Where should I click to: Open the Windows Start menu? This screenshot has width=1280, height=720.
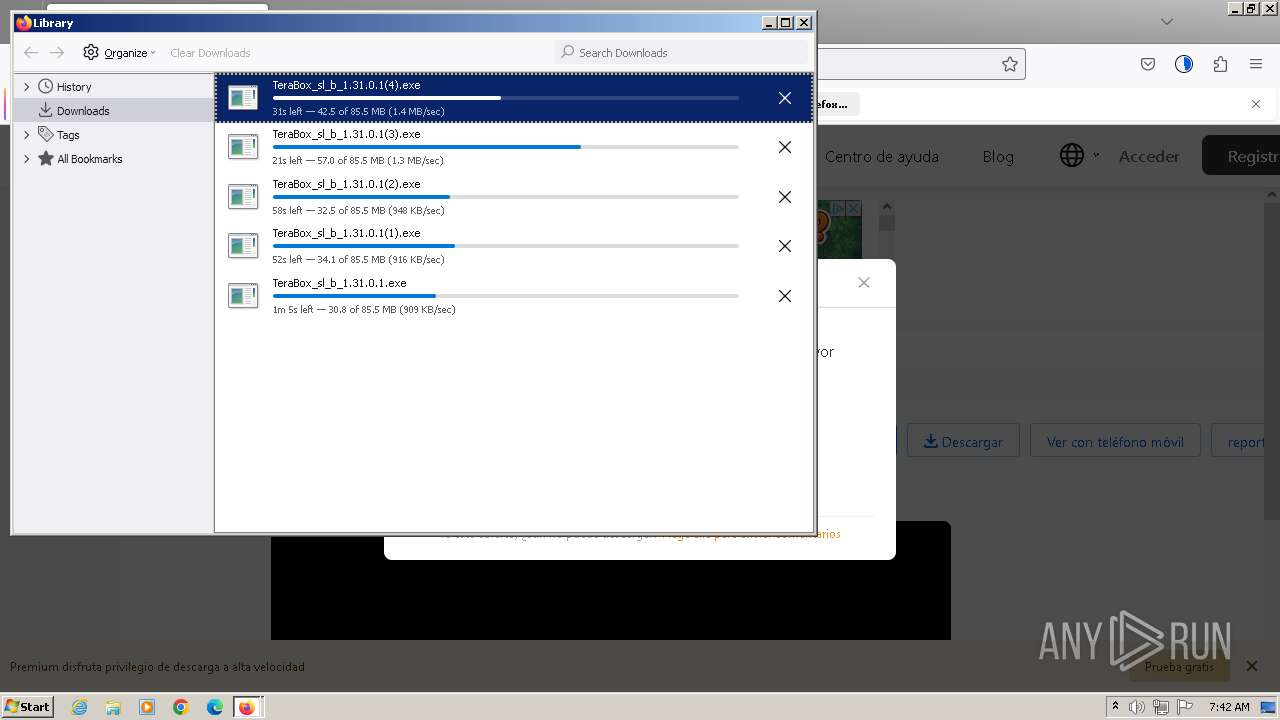pos(28,706)
